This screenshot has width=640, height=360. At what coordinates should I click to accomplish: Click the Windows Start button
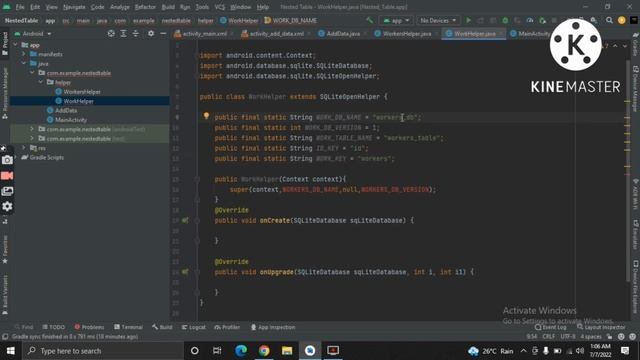pyautogui.click(x=11, y=351)
